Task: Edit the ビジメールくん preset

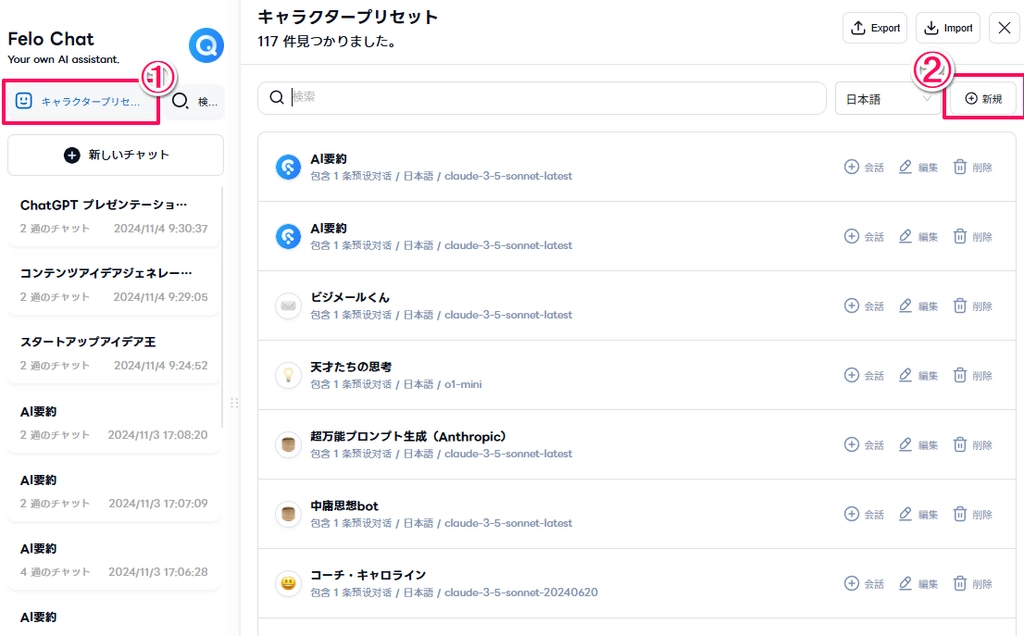Action: pyautogui.click(x=918, y=306)
